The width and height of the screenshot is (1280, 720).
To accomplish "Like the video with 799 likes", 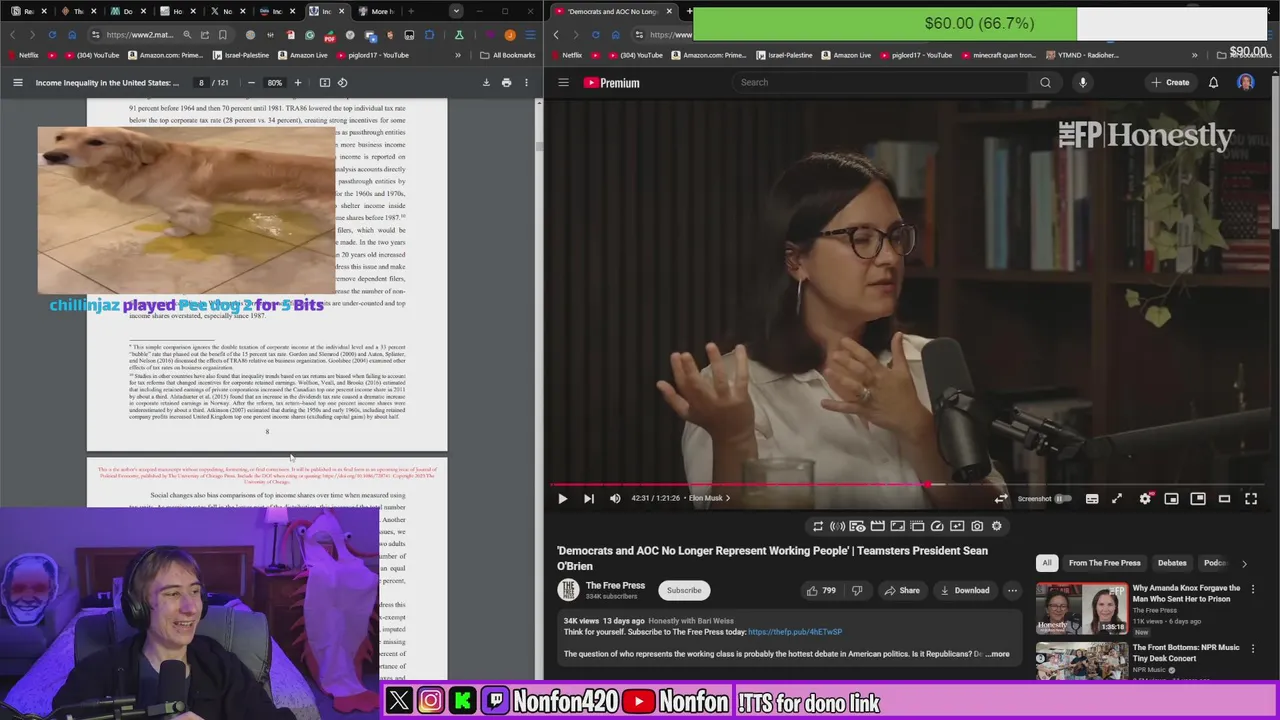I will point(821,590).
